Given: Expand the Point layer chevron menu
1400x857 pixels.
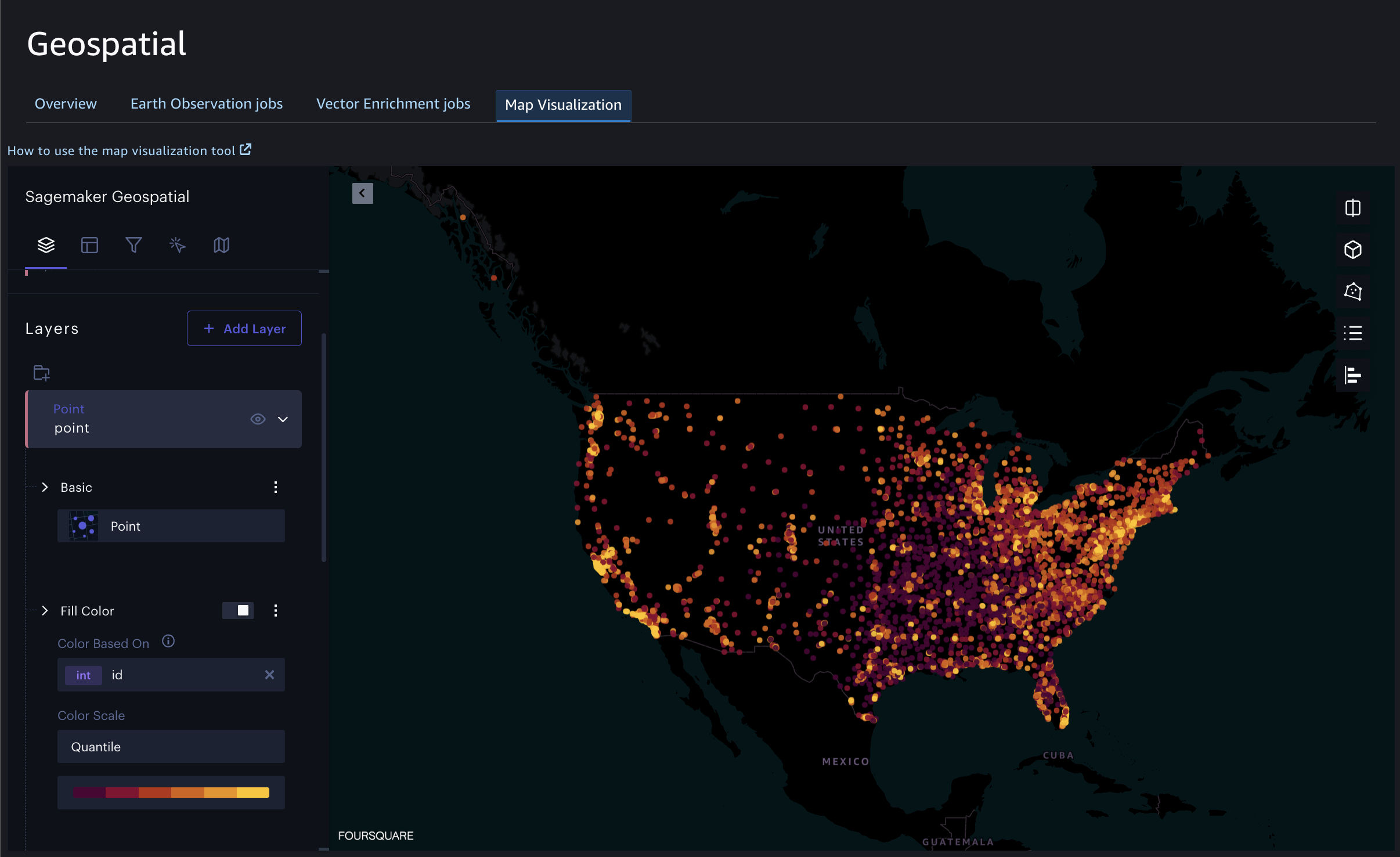Looking at the screenshot, I should click(283, 419).
